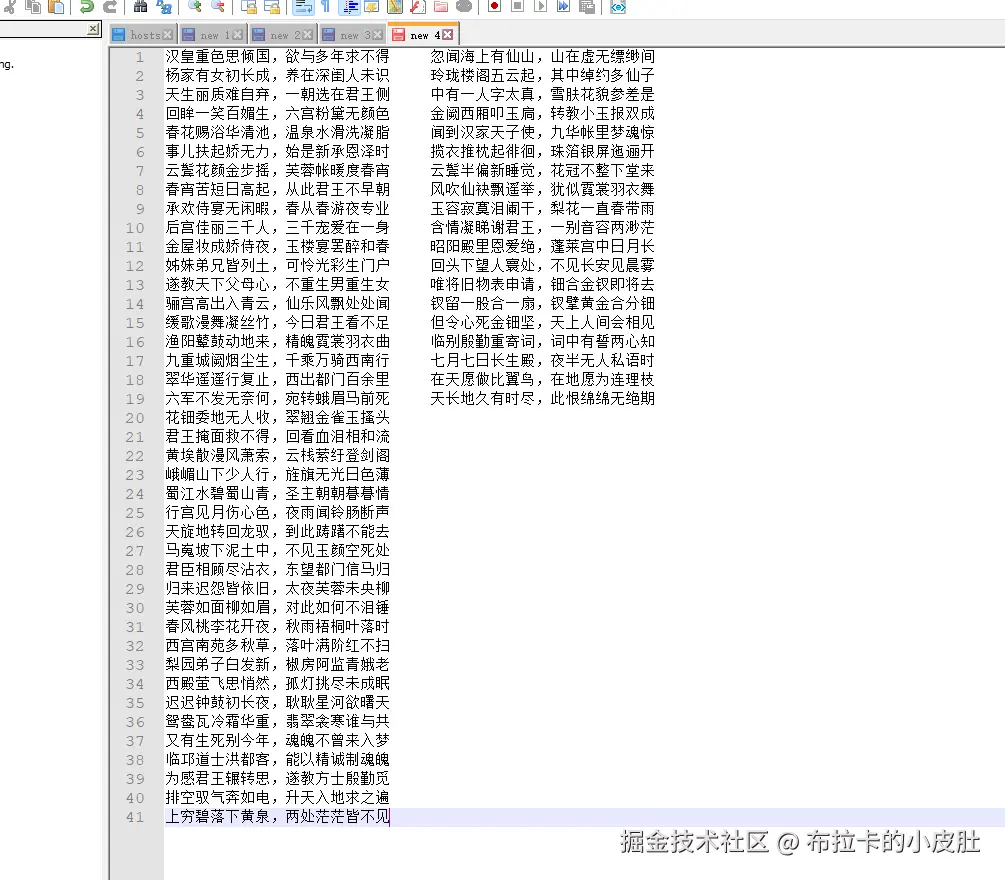Screen dimensions: 1005x880
Task: Save the current recorded macro
Action: 589,7
